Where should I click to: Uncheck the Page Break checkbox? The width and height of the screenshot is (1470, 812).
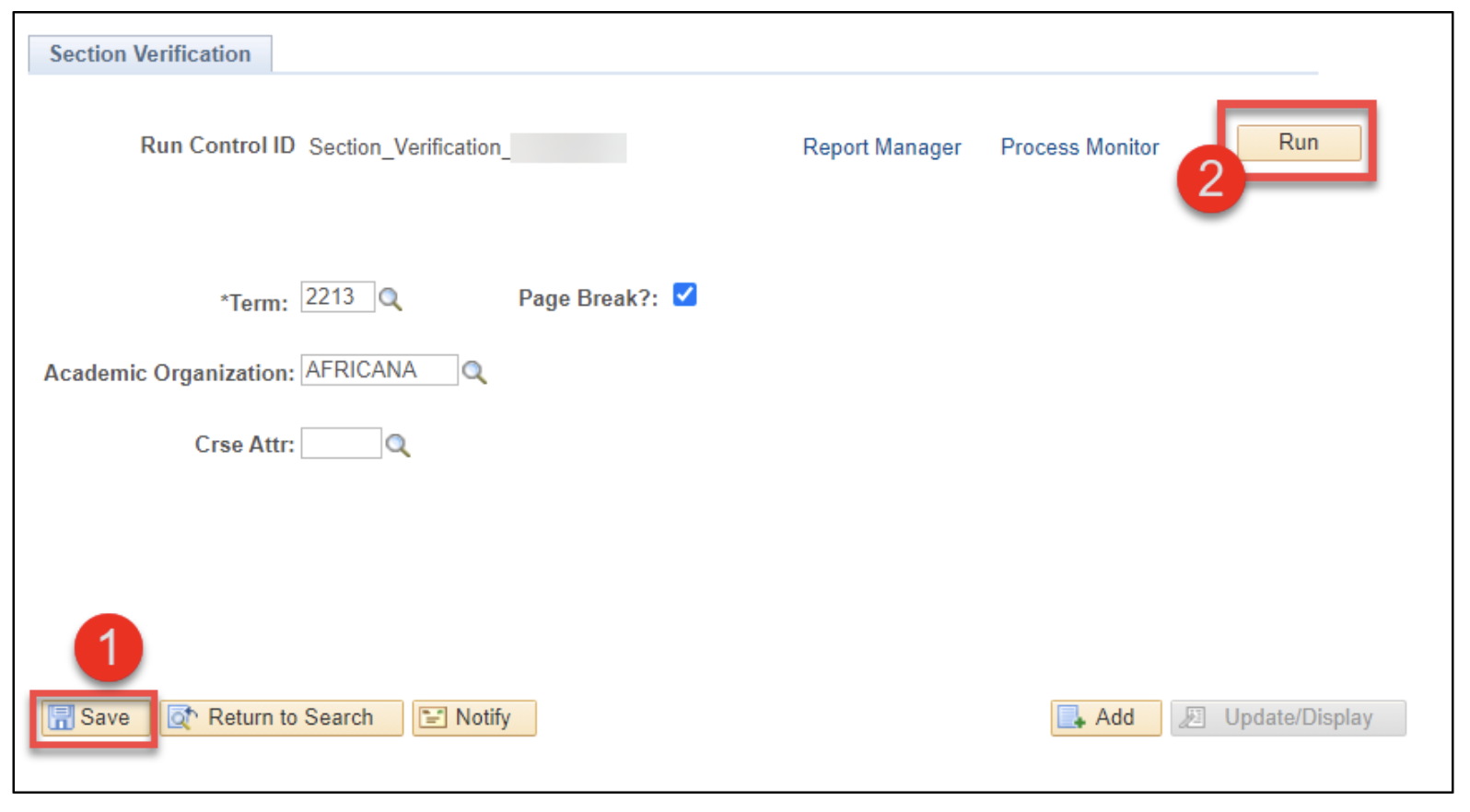(x=684, y=296)
